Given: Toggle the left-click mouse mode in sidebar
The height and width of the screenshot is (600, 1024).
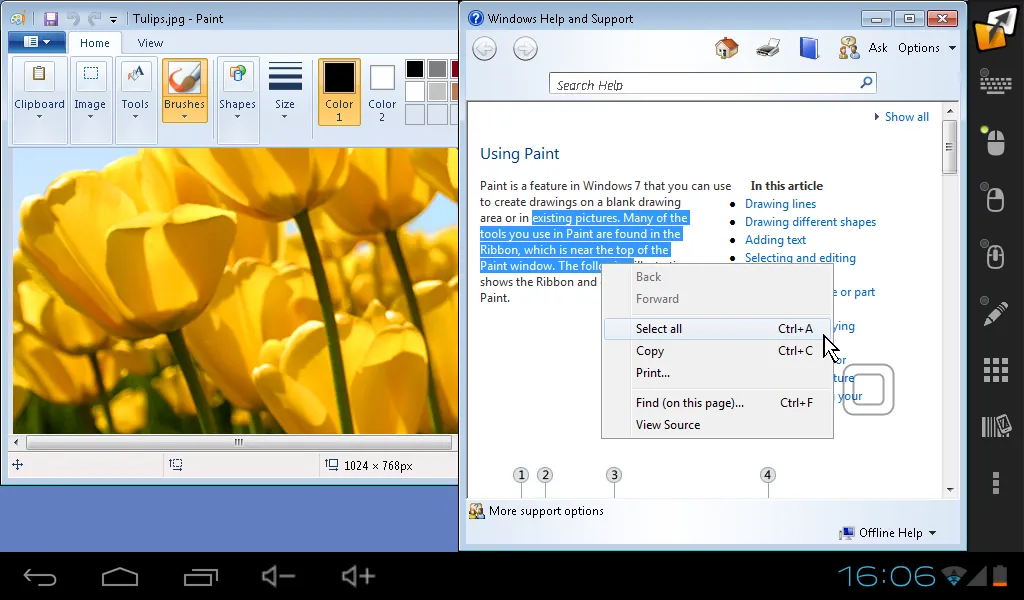Looking at the screenshot, I should point(994,140).
